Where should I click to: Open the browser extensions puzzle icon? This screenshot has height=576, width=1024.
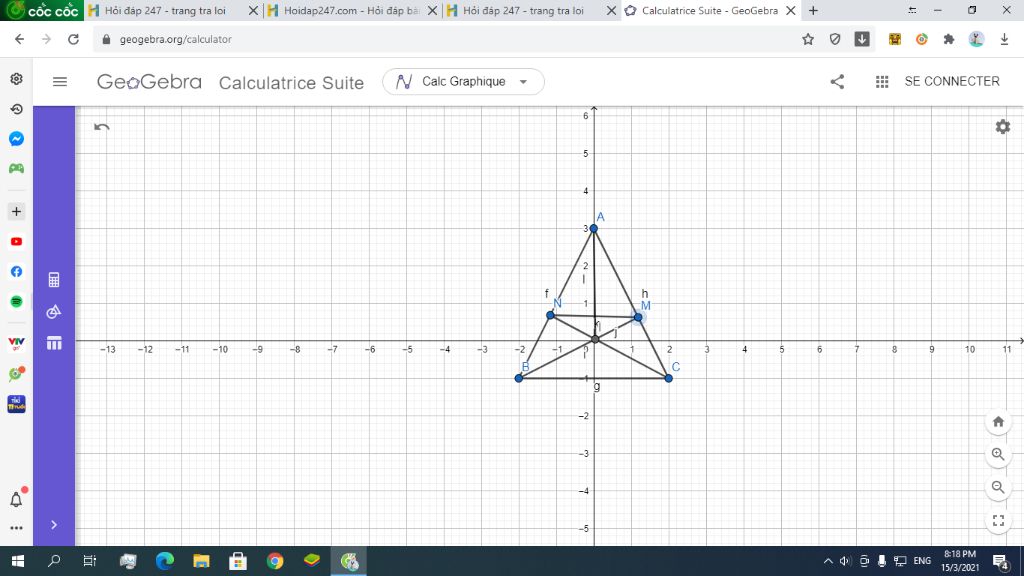click(x=949, y=39)
